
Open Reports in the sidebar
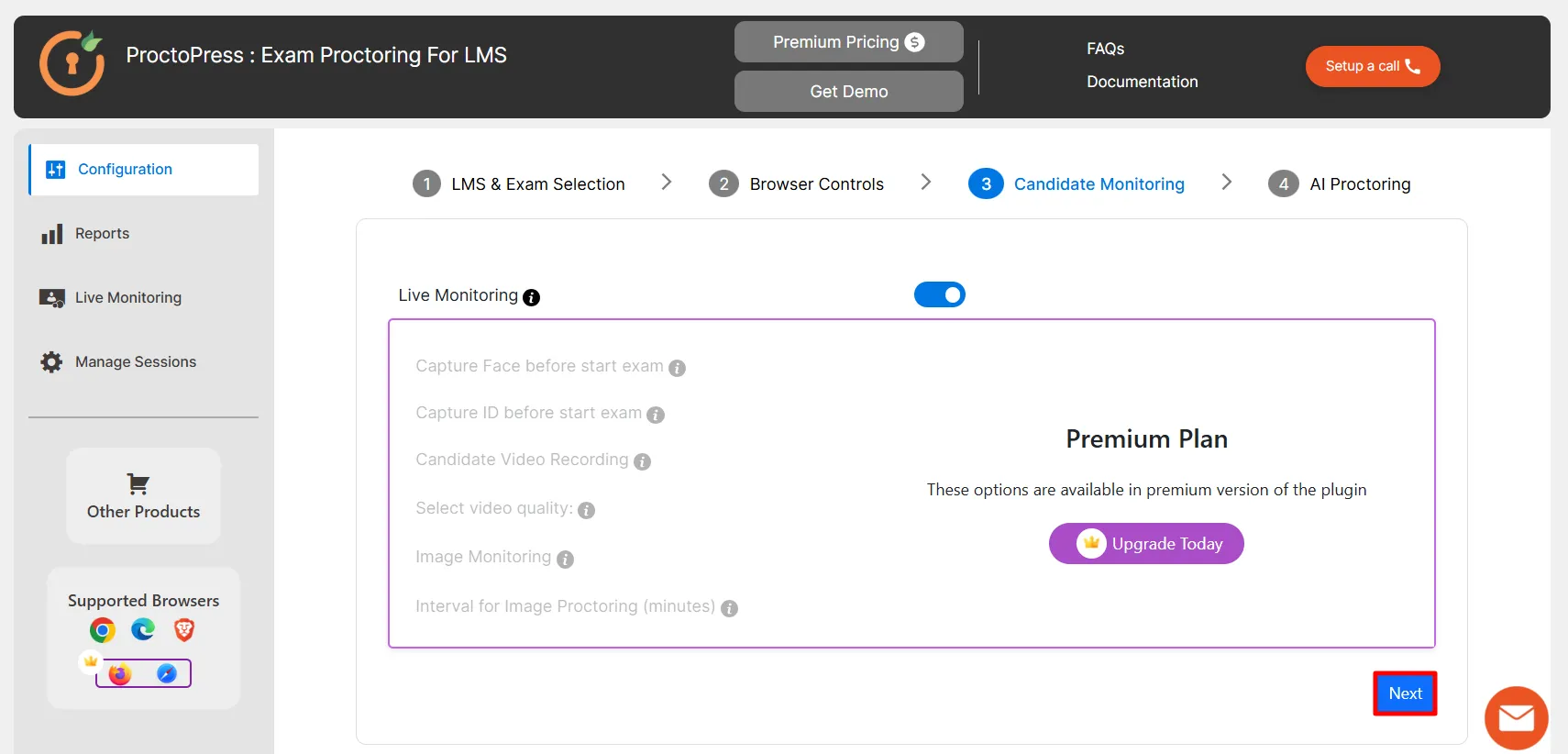pos(144,234)
